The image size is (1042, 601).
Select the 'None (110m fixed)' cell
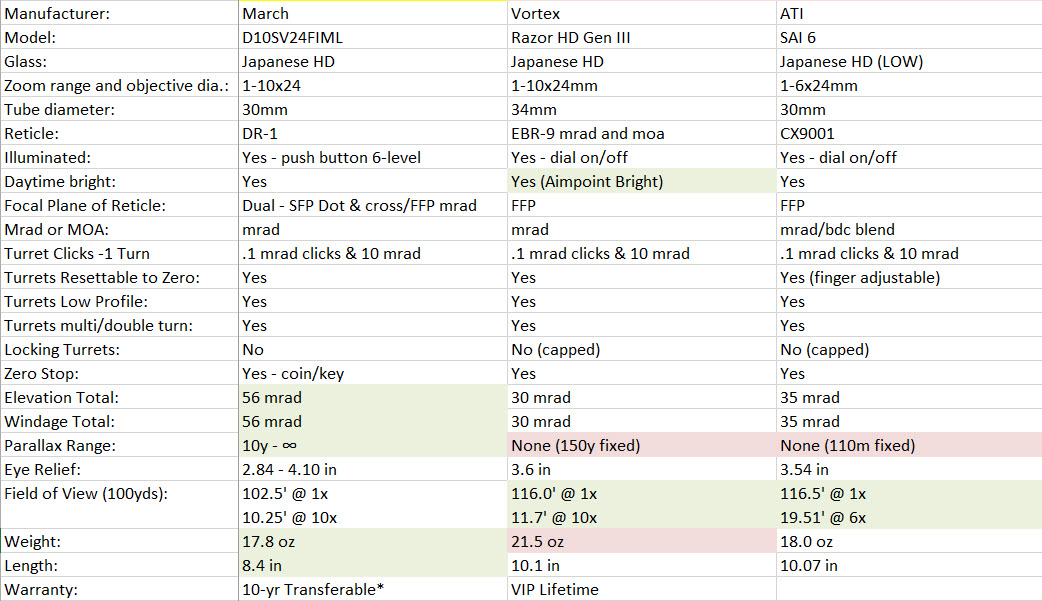tap(909, 445)
